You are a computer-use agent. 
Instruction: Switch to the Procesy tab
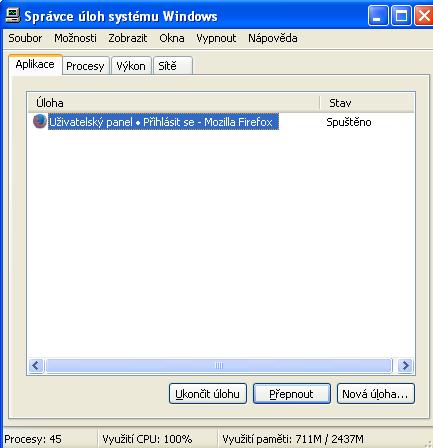click(x=85, y=66)
